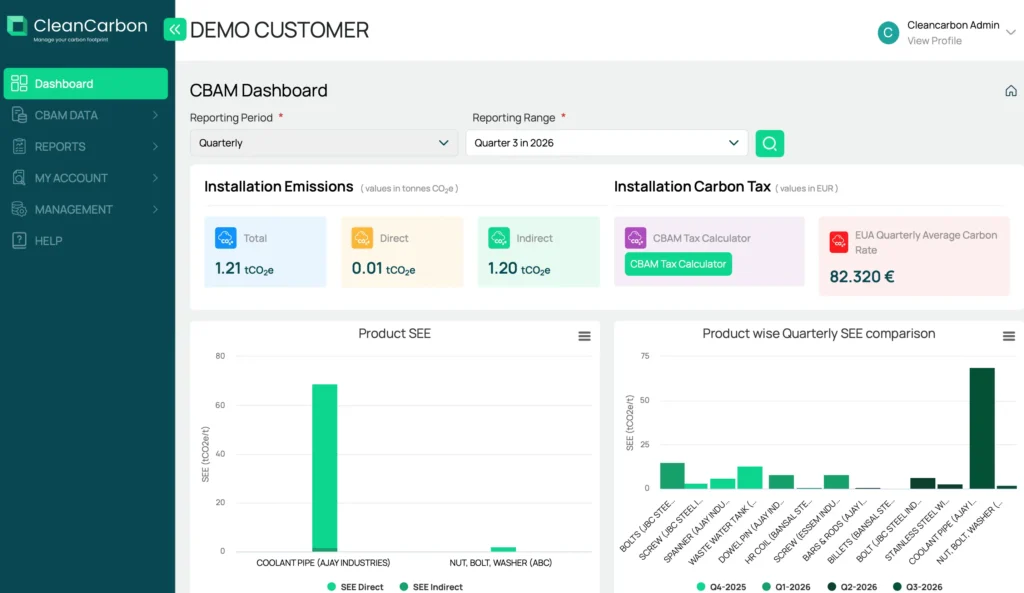The width and height of the screenshot is (1024, 593).
Task: Click the DEMO CUSTOMER heading
Action: pyautogui.click(x=280, y=29)
